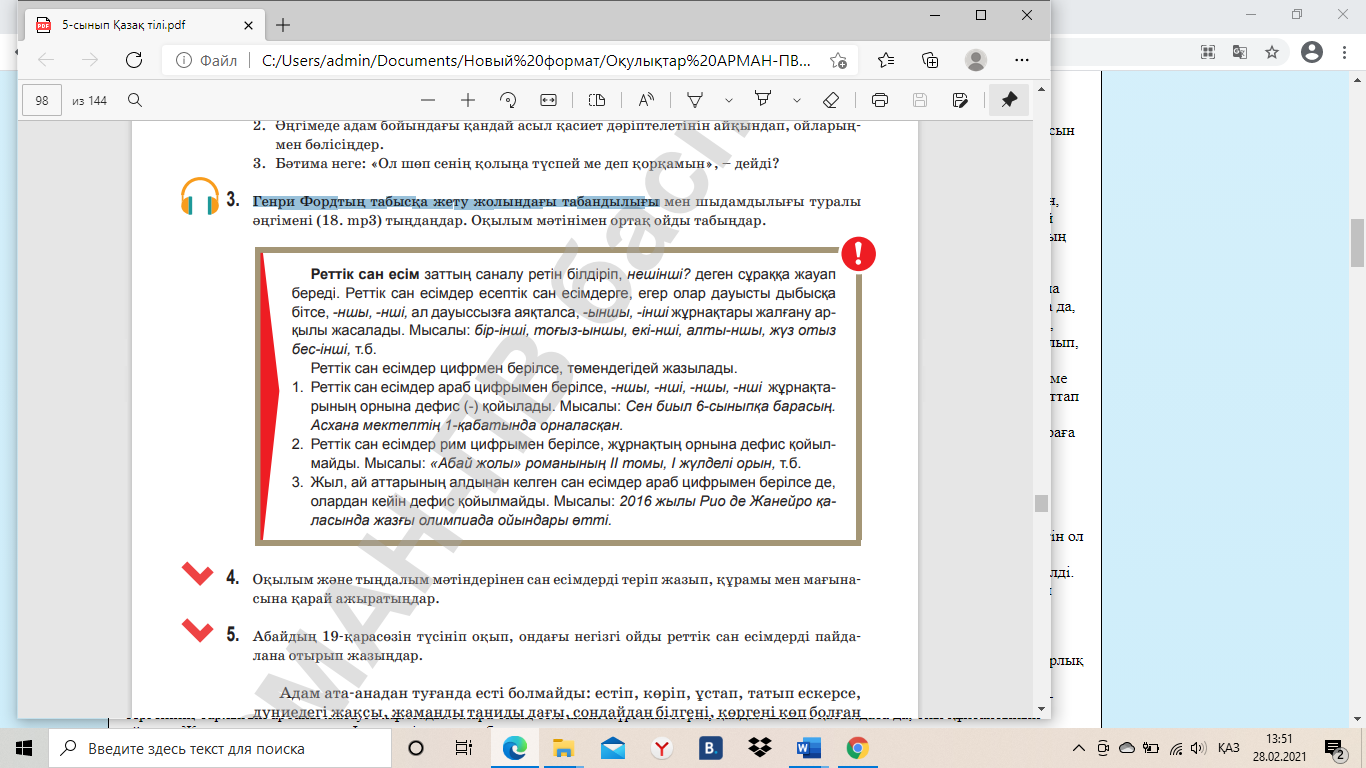
Task: Click the greyed-out Save icon in PDF toolbar
Action: [920, 100]
